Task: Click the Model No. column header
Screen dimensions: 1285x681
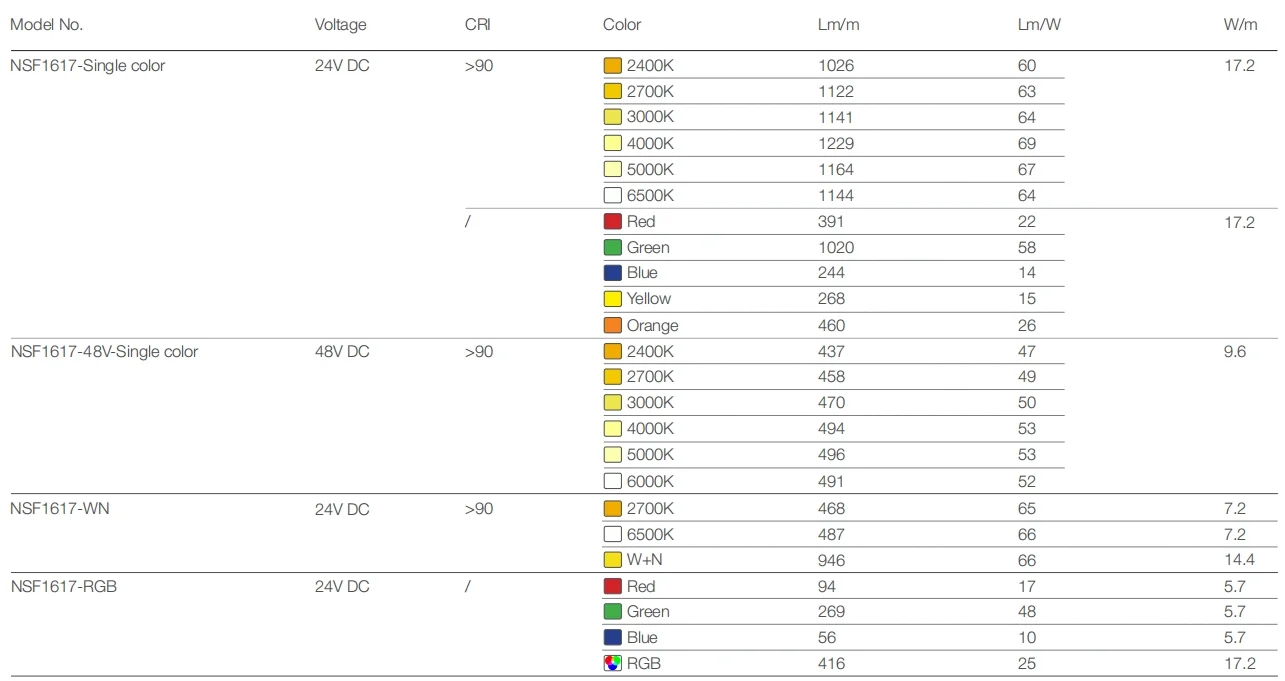Action: click(x=47, y=24)
